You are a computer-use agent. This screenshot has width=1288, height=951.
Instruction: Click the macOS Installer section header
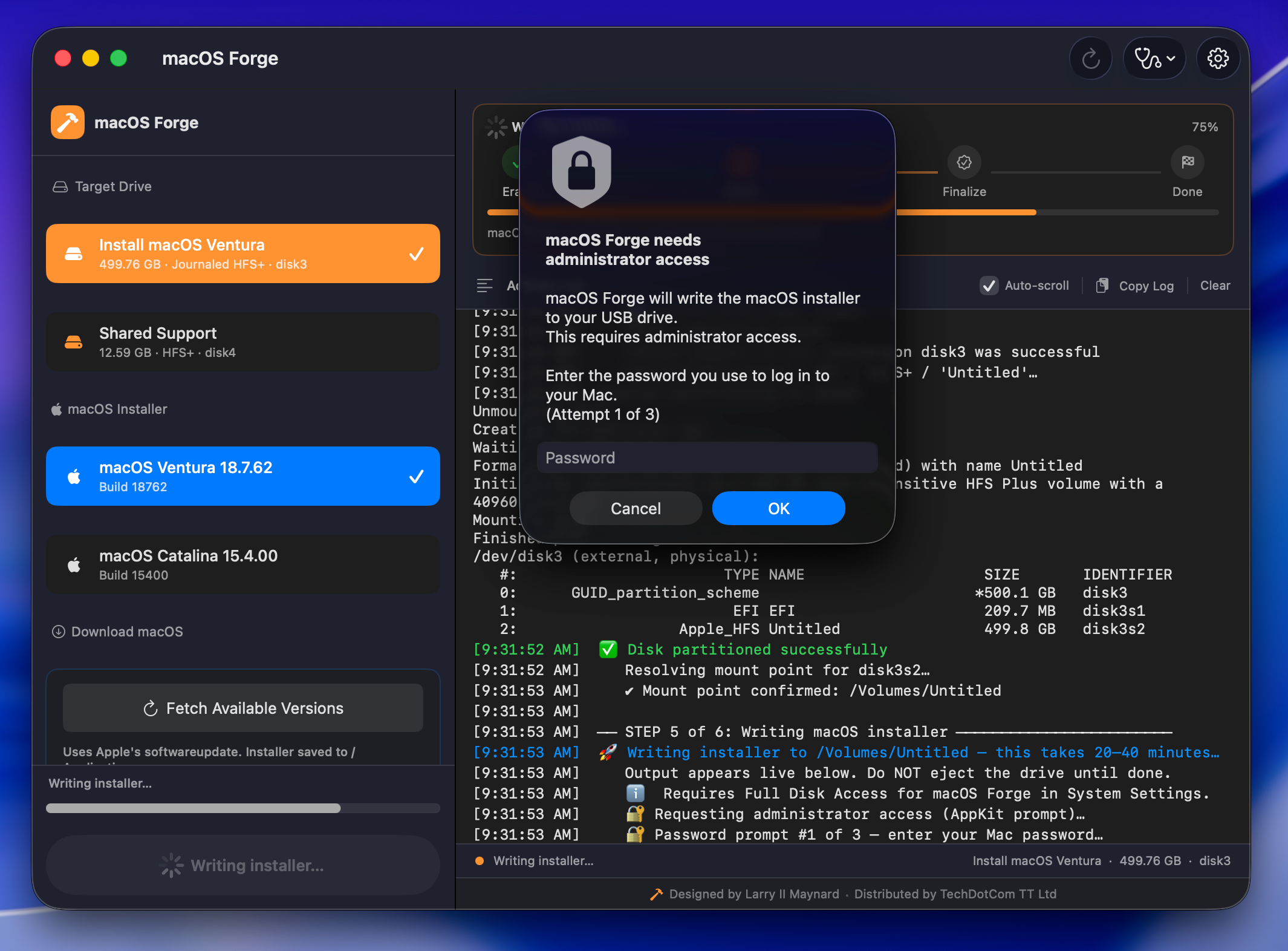pyautogui.click(x=110, y=409)
